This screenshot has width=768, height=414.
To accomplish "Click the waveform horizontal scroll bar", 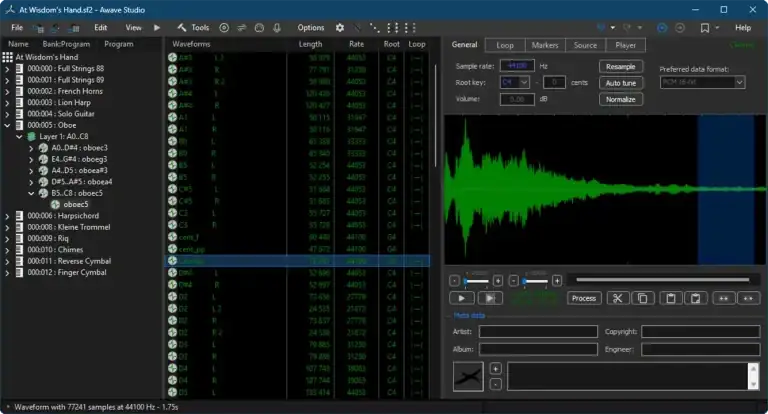I will (x=663, y=280).
